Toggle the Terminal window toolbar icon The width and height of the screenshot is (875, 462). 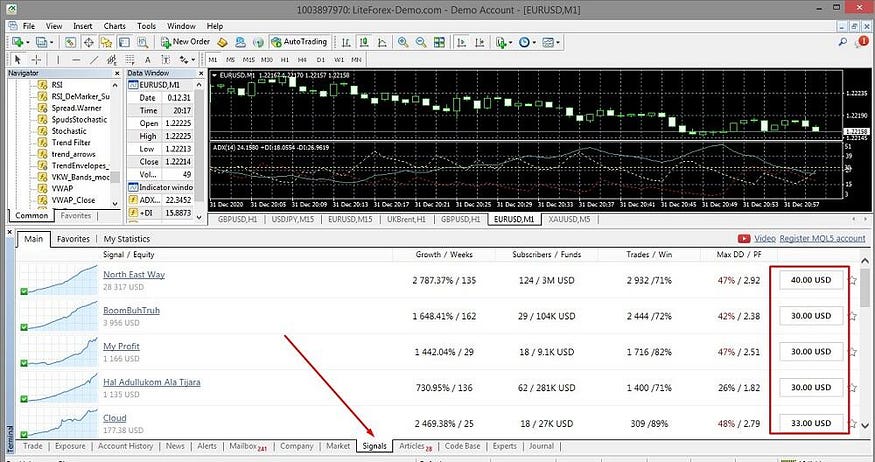pos(124,42)
